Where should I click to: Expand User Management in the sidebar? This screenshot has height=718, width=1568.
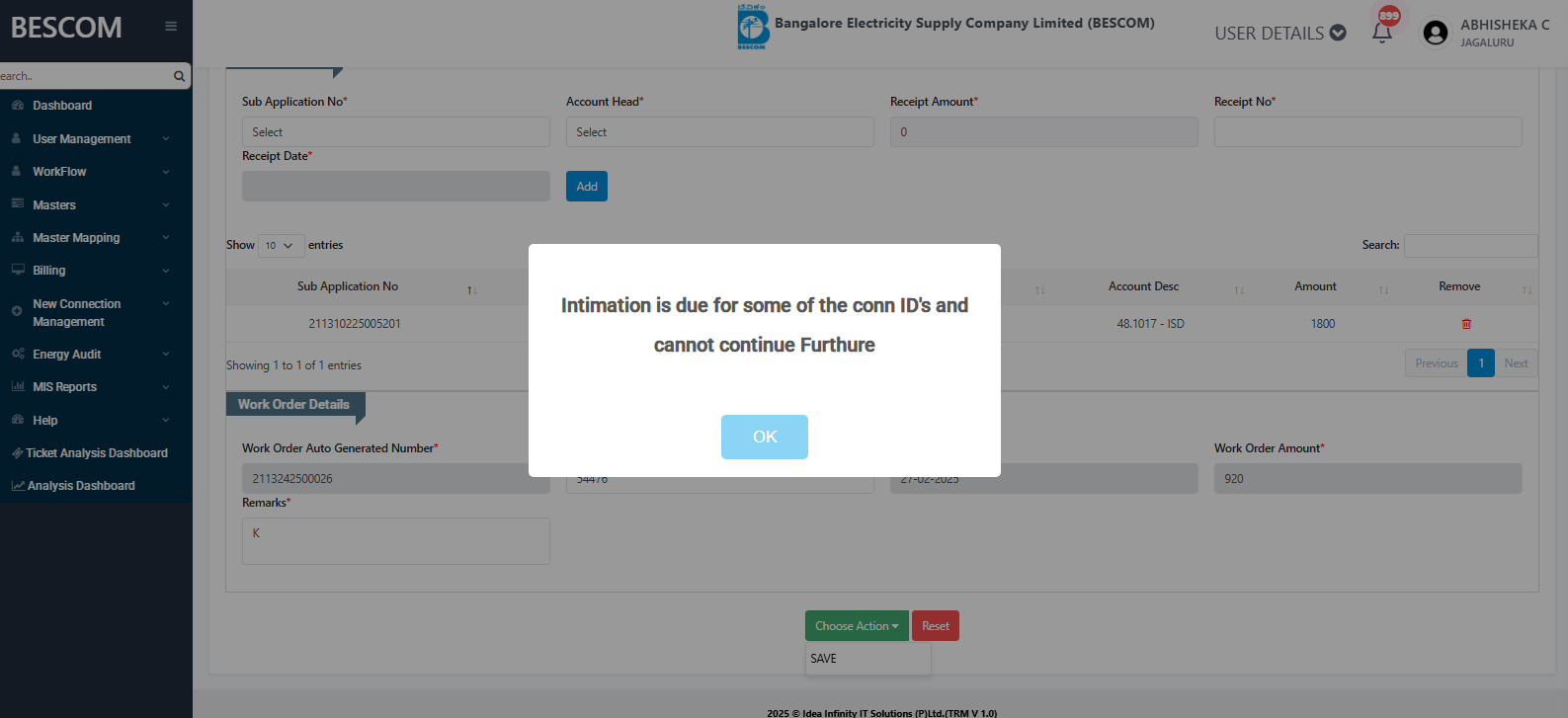(96, 139)
